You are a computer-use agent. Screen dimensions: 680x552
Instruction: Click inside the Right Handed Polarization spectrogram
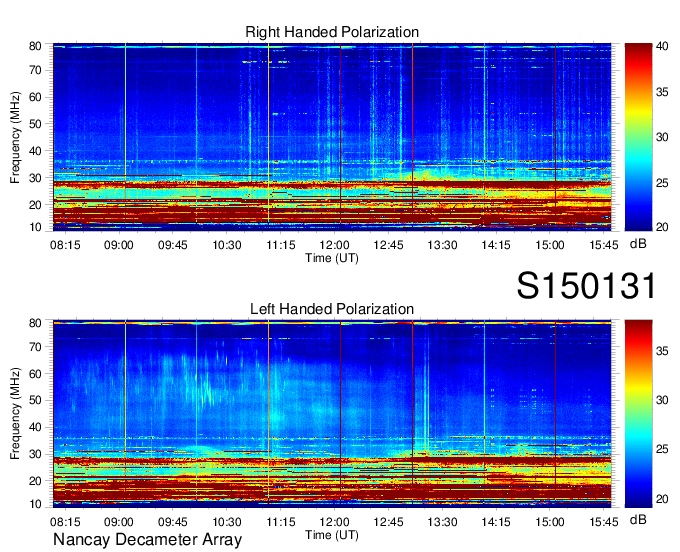[x=332, y=137]
